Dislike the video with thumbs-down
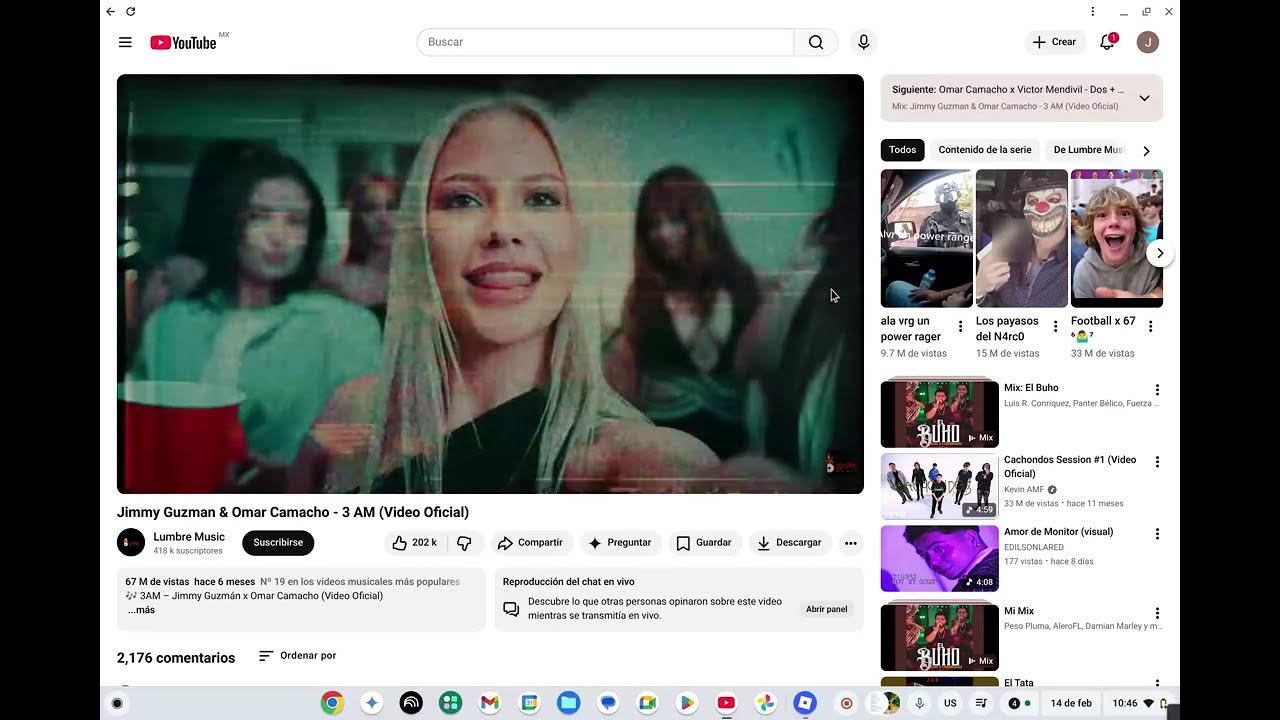Screen dimensions: 1280x720 click(464, 543)
